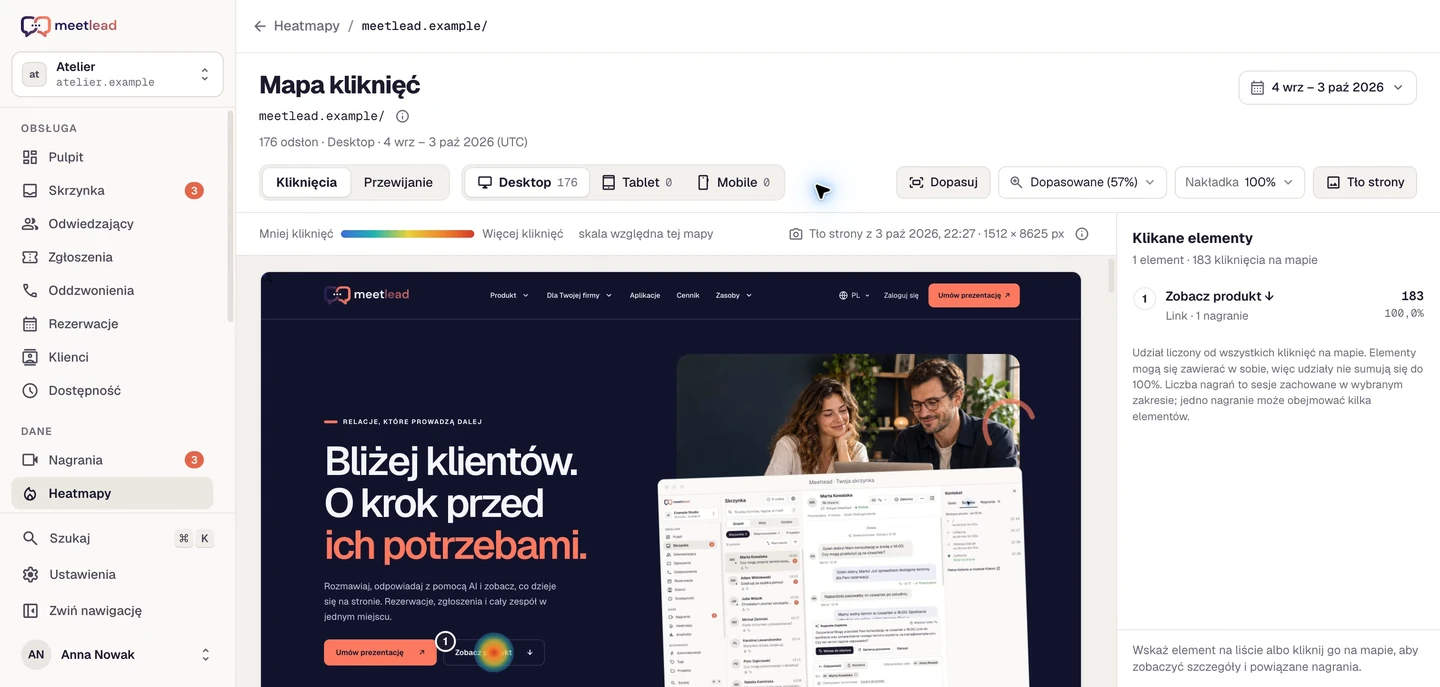Open Anna Nowak account menu
The height and width of the screenshot is (687, 1440).
117,655
